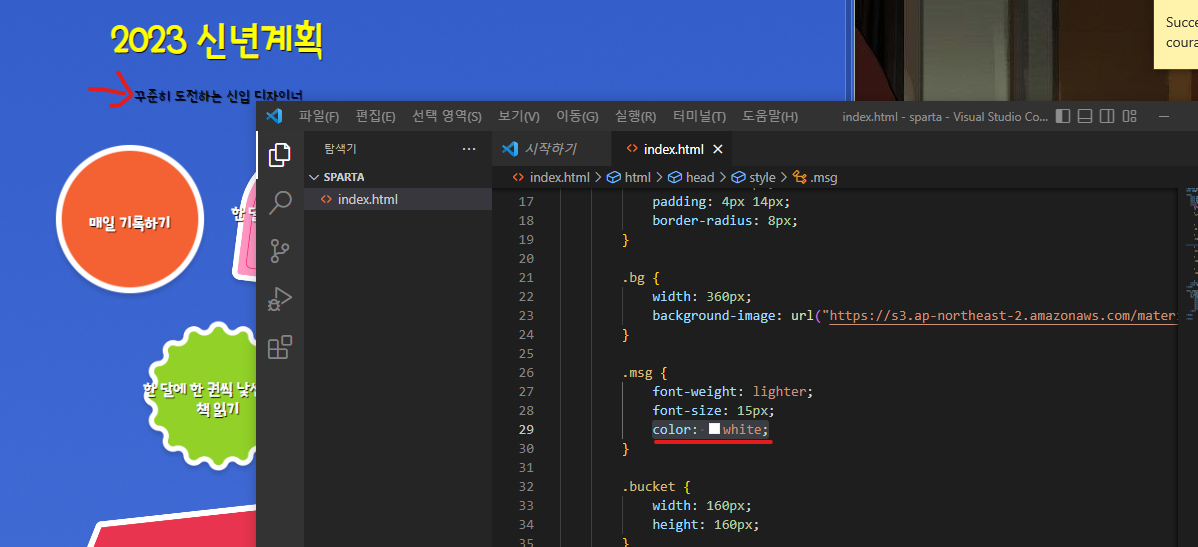Open the 이동(G) menu
This screenshot has height=547, width=1198.
[577, 117]
